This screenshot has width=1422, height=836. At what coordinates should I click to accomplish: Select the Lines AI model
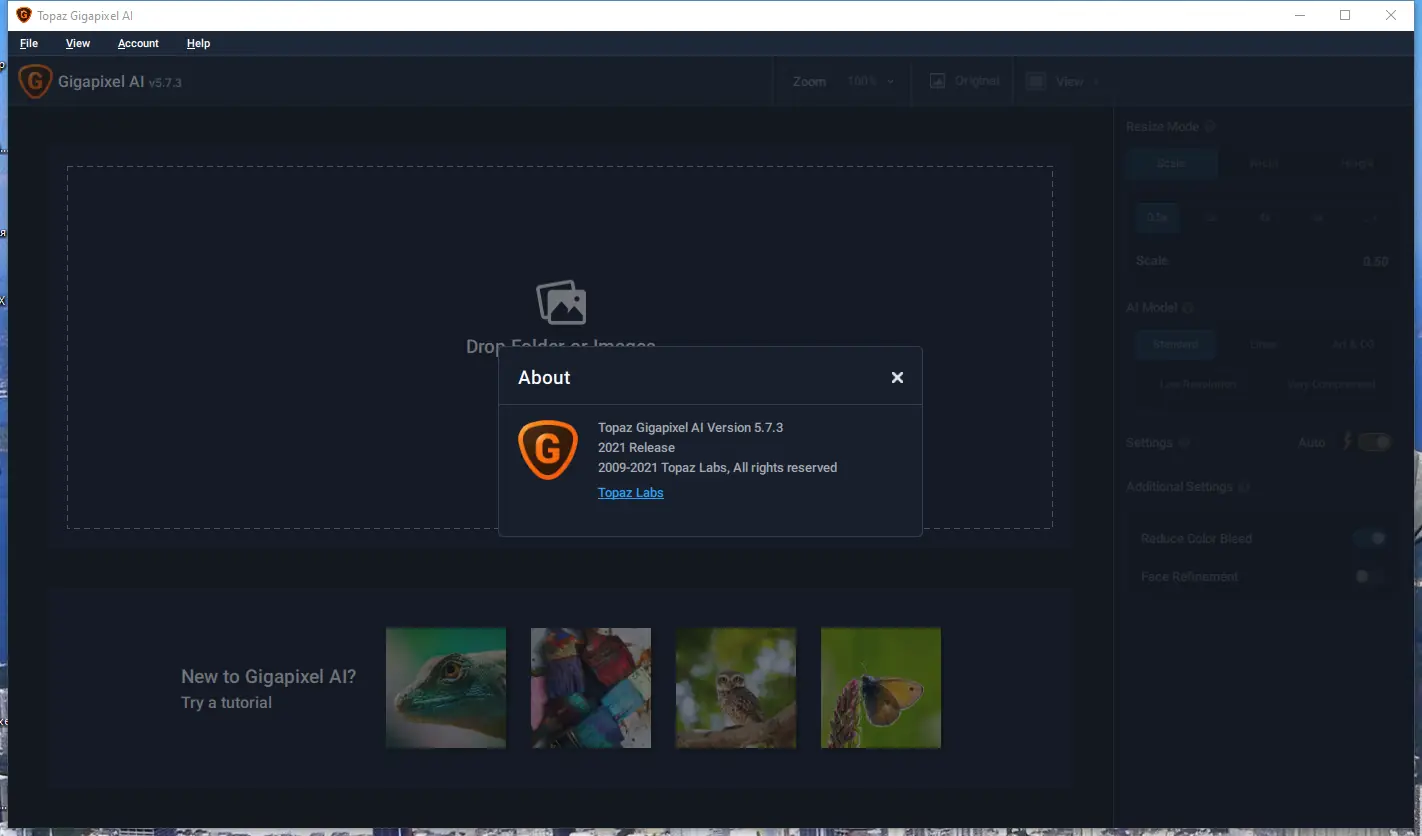(1264, 344)
